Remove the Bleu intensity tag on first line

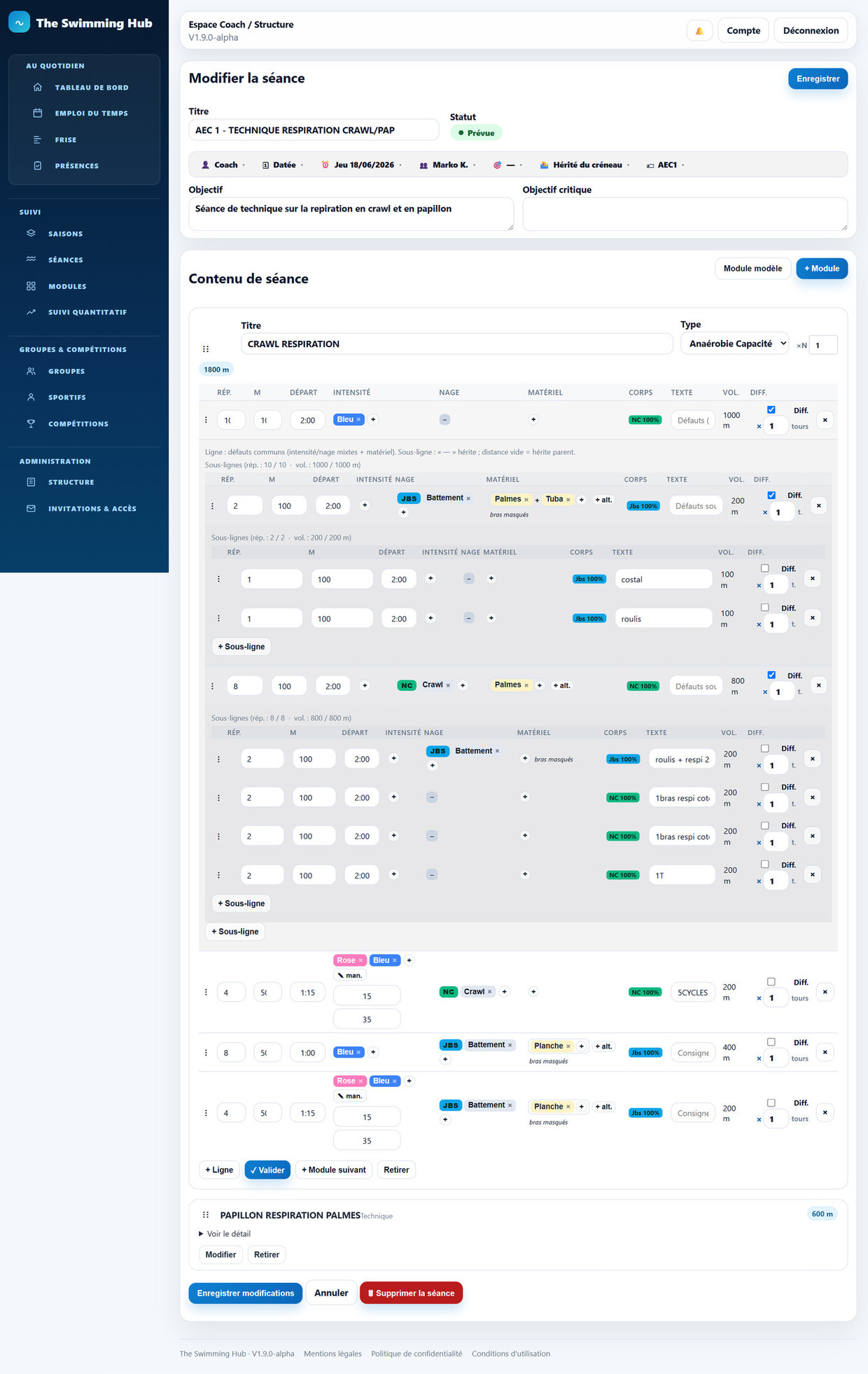tap(359, 420)
